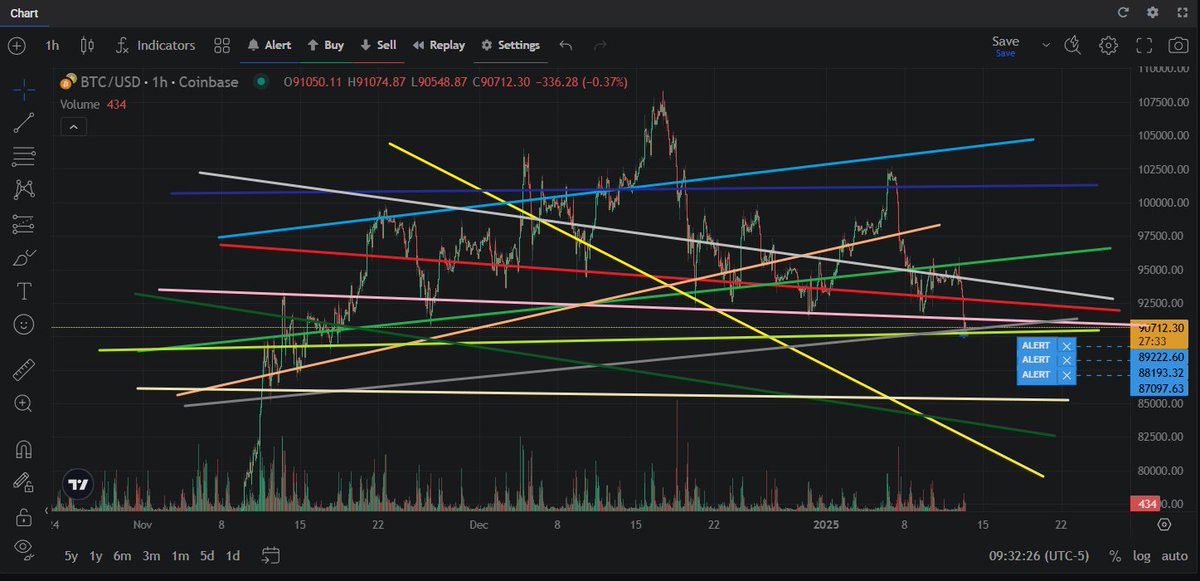The image size is (1200, 581).
Task: Expand the Save layout dropdown chevron
Action: point(1046,45)
